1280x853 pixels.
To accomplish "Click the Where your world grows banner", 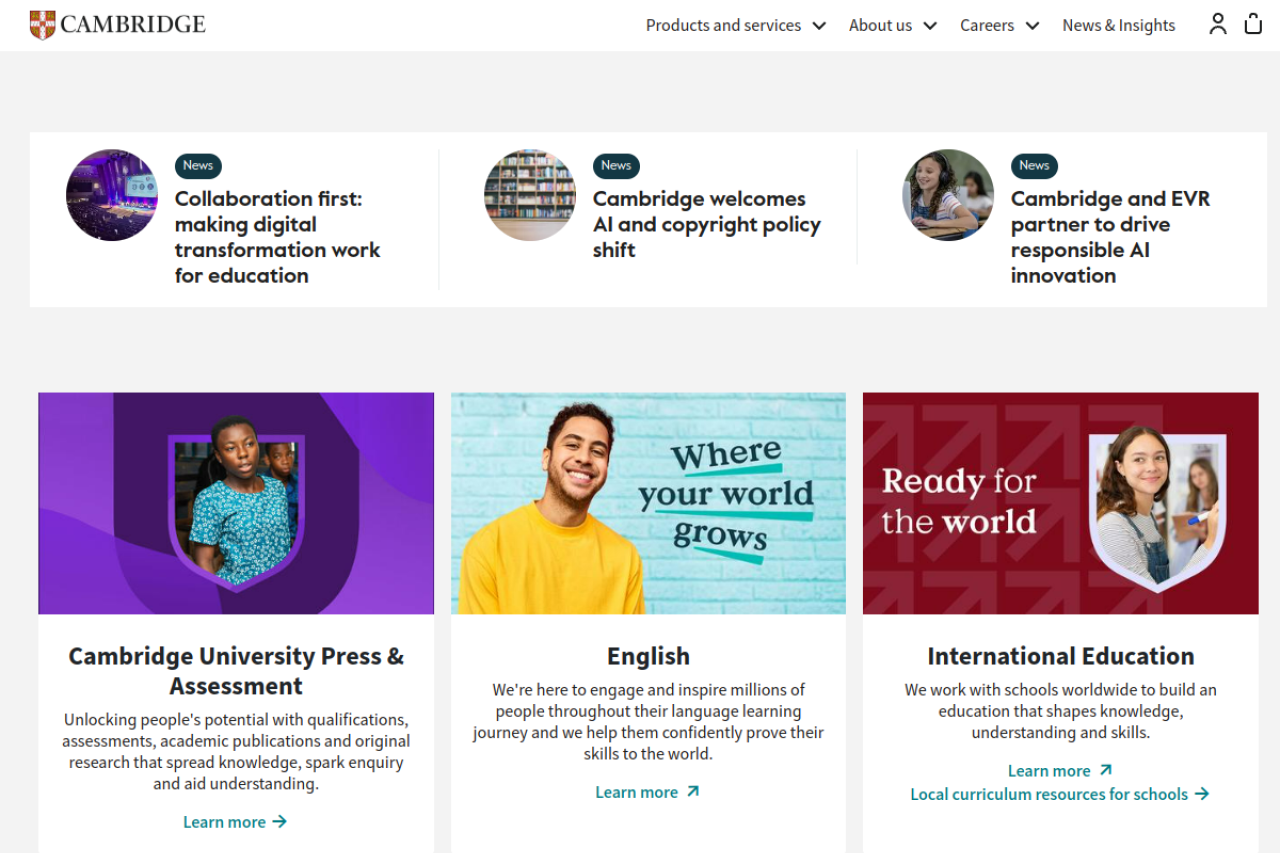I will [x=648, y=503].
